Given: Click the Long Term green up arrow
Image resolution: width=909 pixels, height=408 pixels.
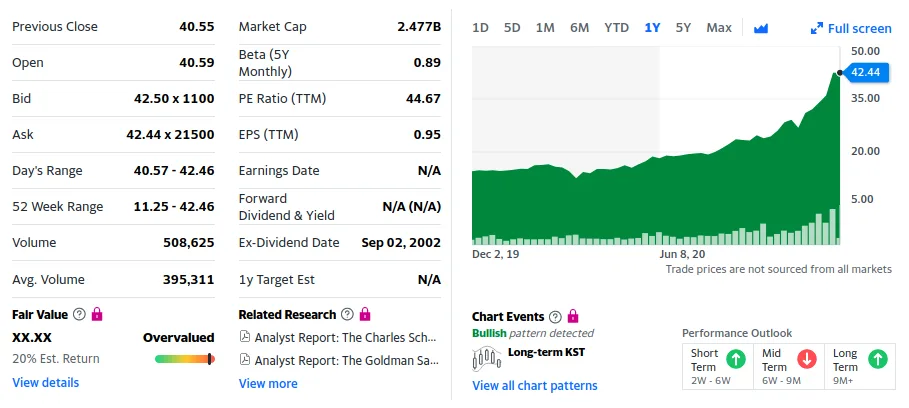Looking at the screenshot, I should (x=878, y=359).
